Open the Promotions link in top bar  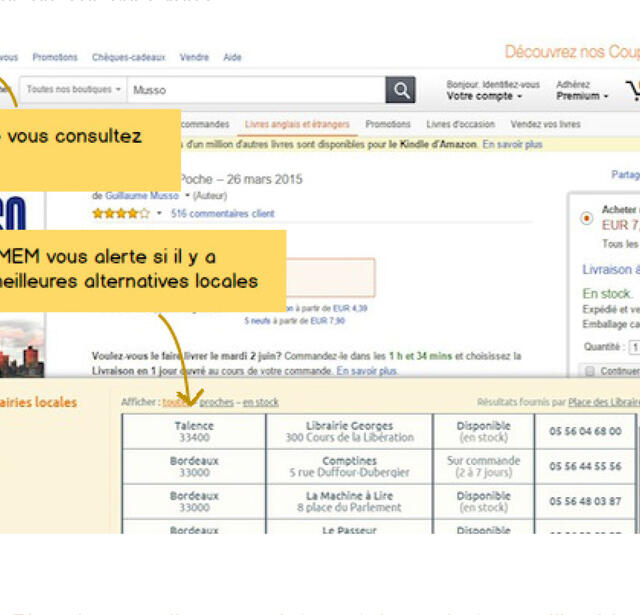pyautogui.click(x=55, y=57)
